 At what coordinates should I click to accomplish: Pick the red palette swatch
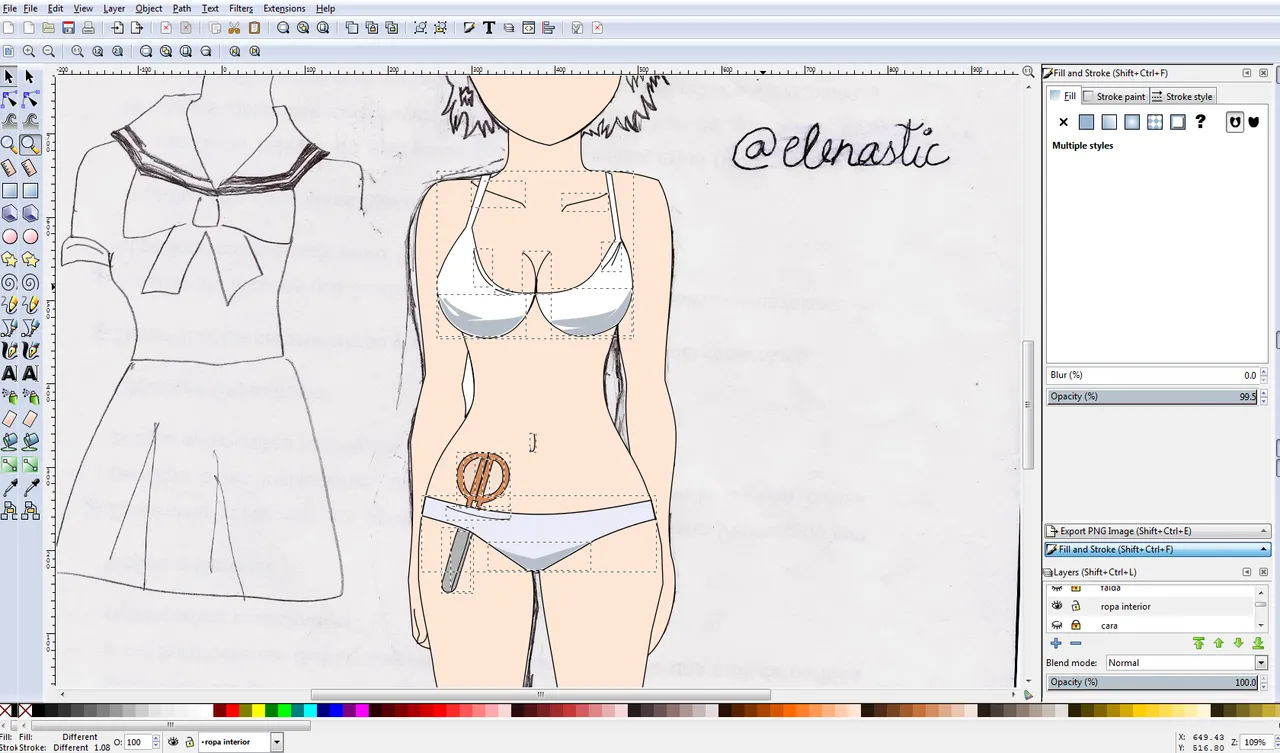[x=232, y=711]
